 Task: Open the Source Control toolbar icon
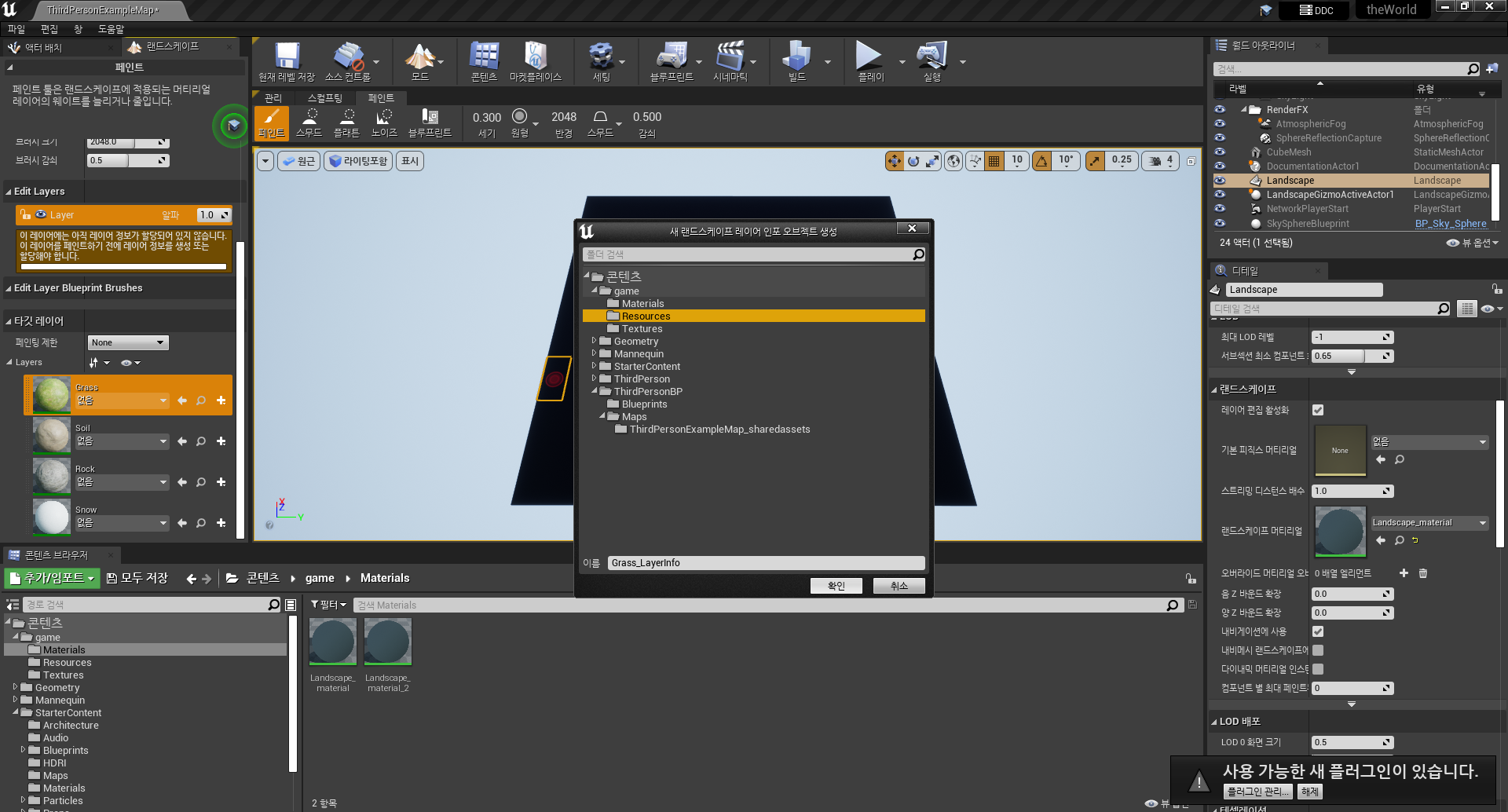tap(348, 61)
